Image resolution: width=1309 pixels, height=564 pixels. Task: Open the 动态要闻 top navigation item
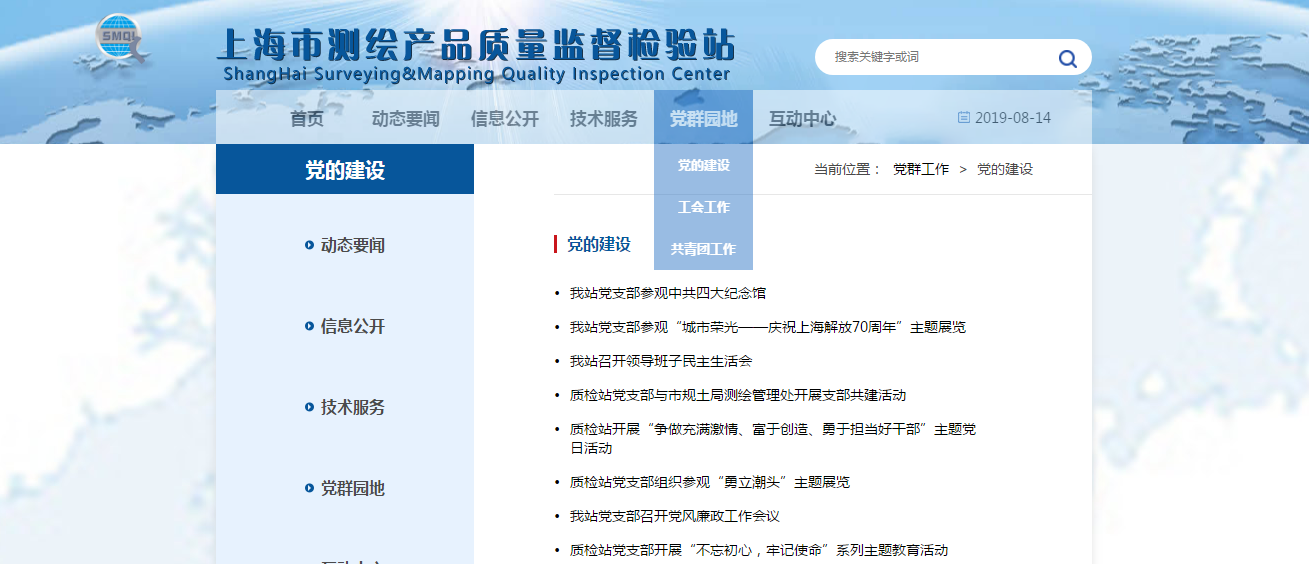coord(405,119)
